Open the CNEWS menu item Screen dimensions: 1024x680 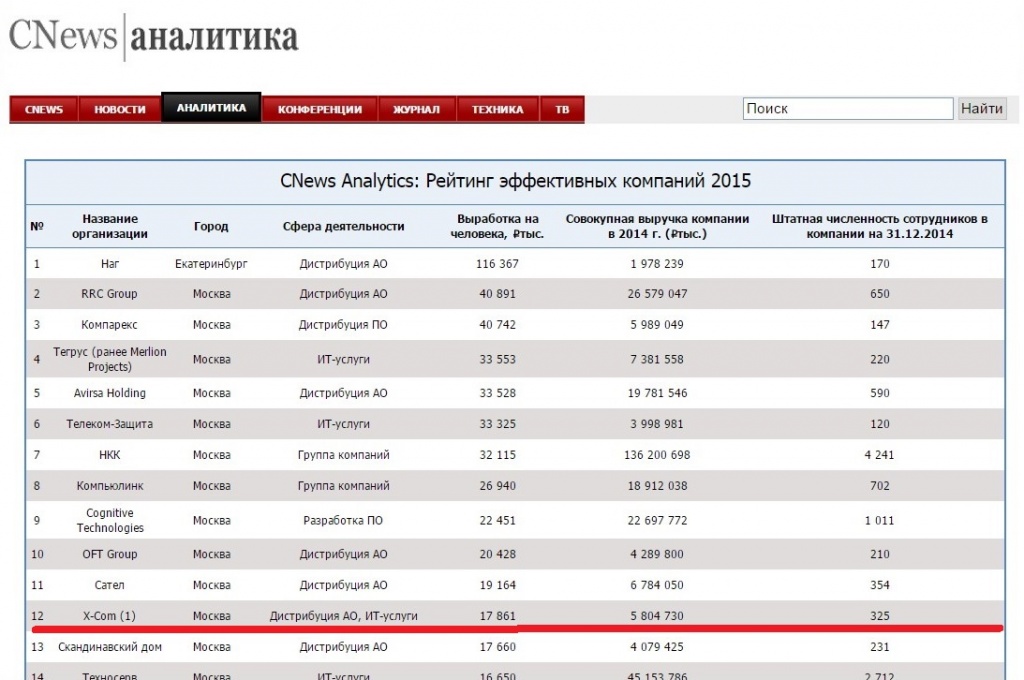(x=44, y=109)
